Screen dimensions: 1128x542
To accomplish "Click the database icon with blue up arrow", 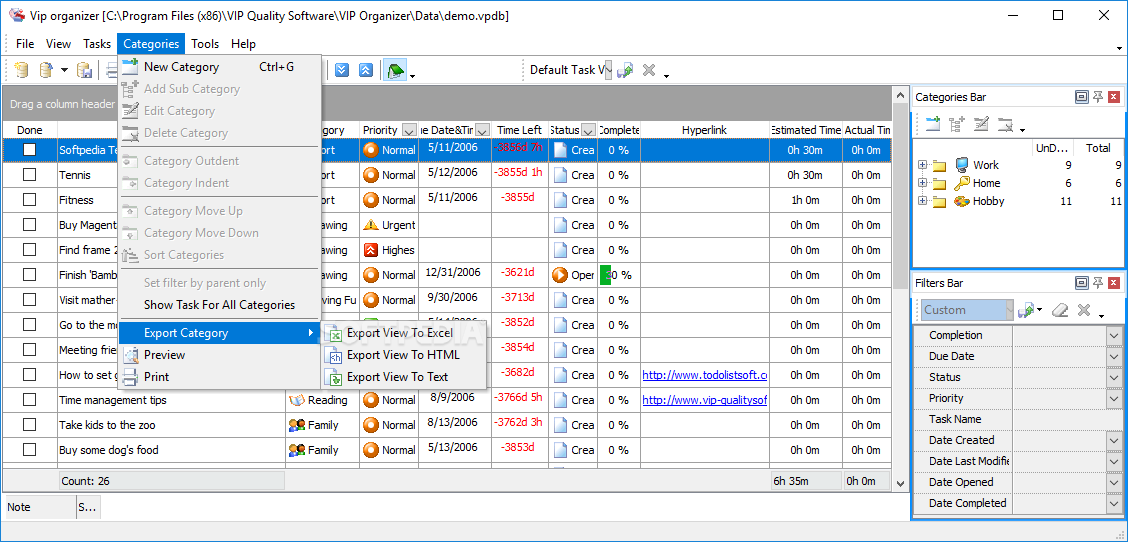I will click(46, 70).
